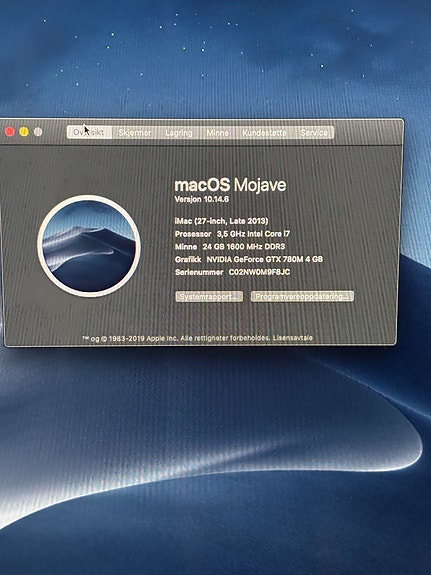Click the serial number C02NW0M9F8JC

click(x=259, y=272)
